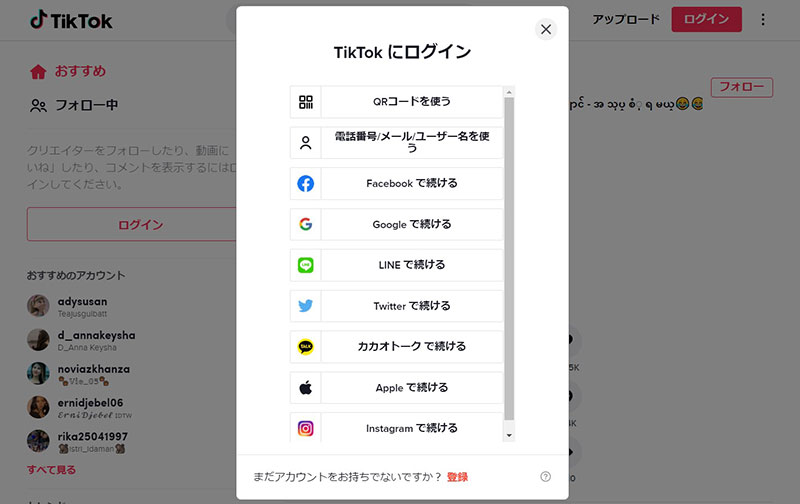Click すべて見る to see all accounts
The width and height of the screenshot is (800, 504).
(x=51, y=470)
